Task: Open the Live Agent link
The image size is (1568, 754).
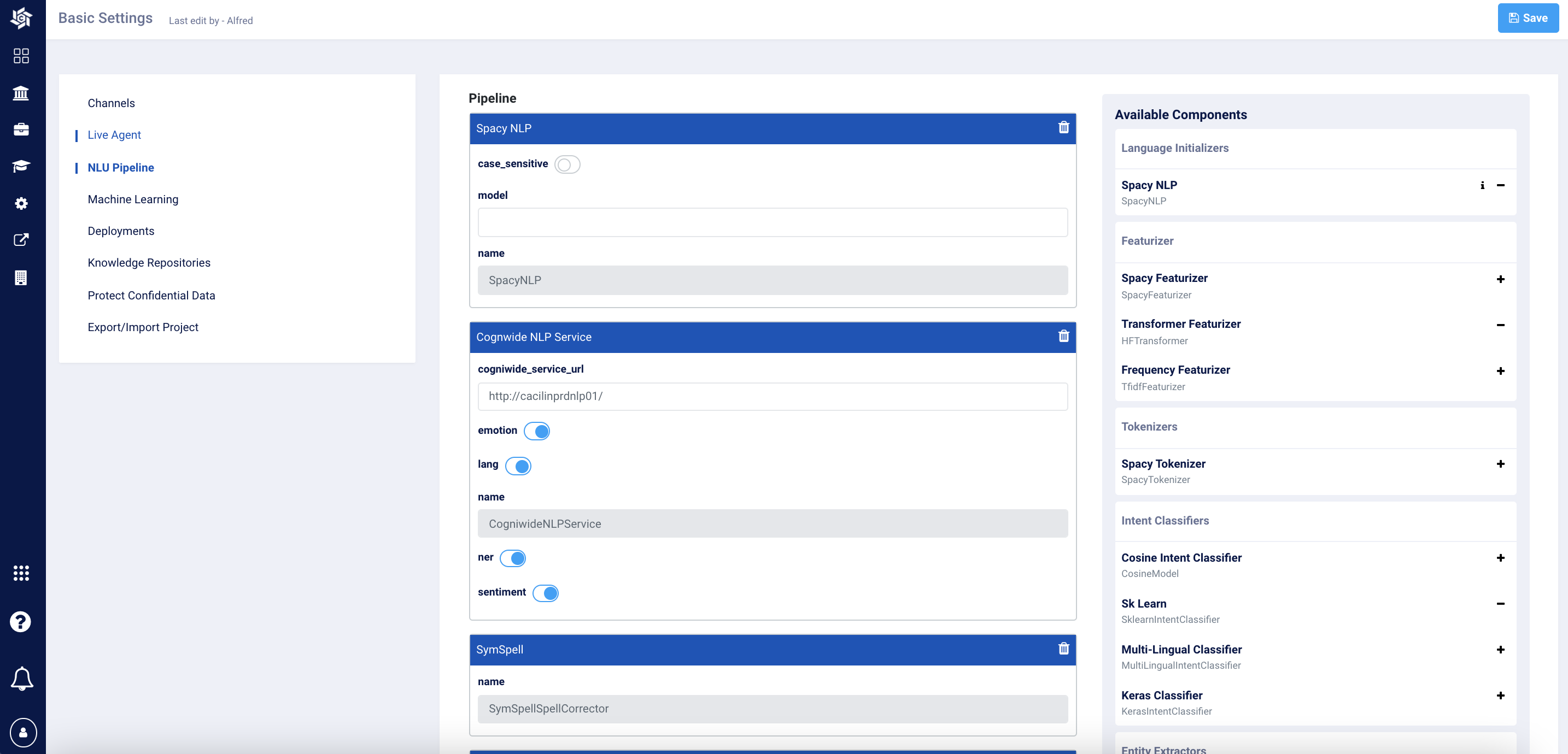Action: point(114,135)
